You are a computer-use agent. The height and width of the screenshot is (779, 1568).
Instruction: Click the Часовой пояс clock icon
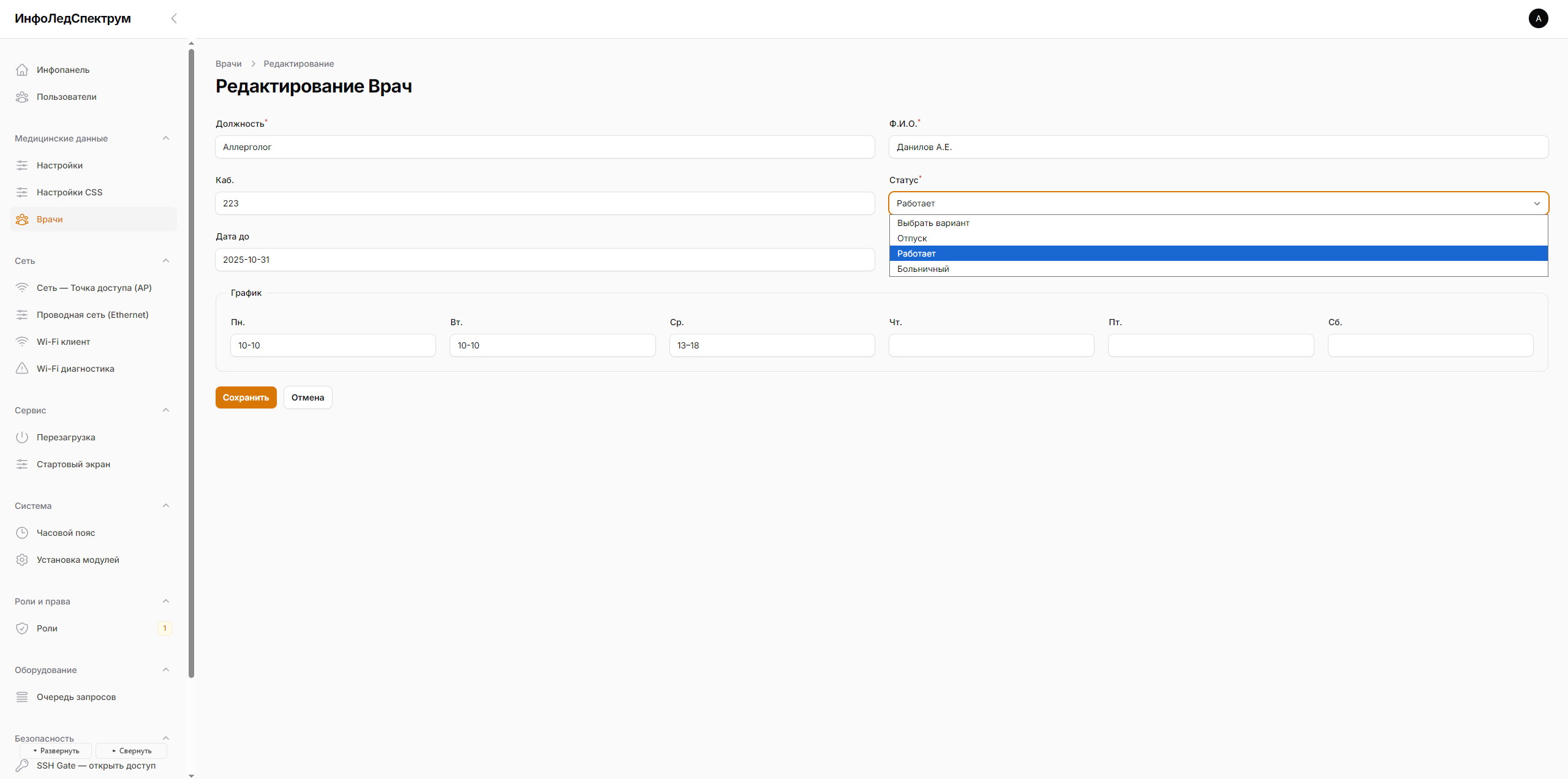click(22, 533)
